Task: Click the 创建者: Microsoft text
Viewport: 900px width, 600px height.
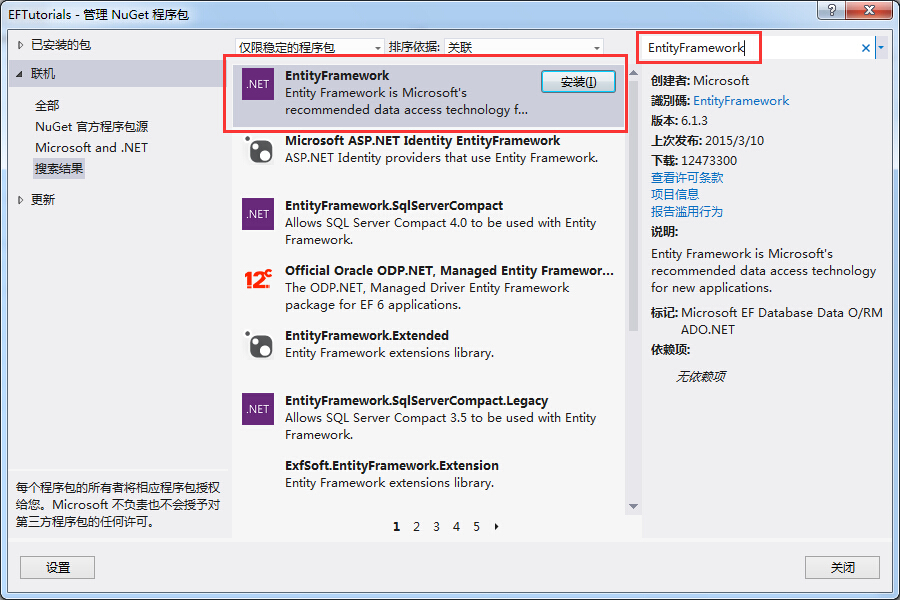Action: (x=700, y=81)
